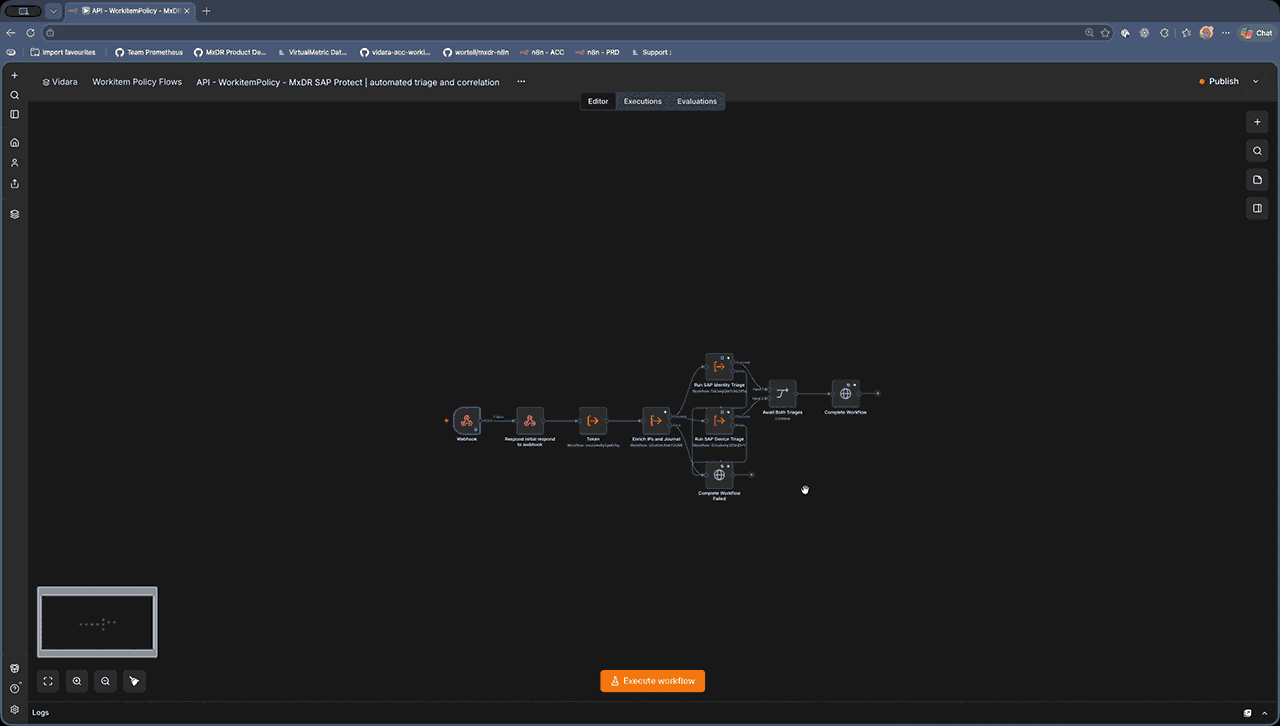Image resolution: width=1280 pixels, height=726 pixels.
Task: Select the Complete Workflow HTTP node
Action: point(845,393)
